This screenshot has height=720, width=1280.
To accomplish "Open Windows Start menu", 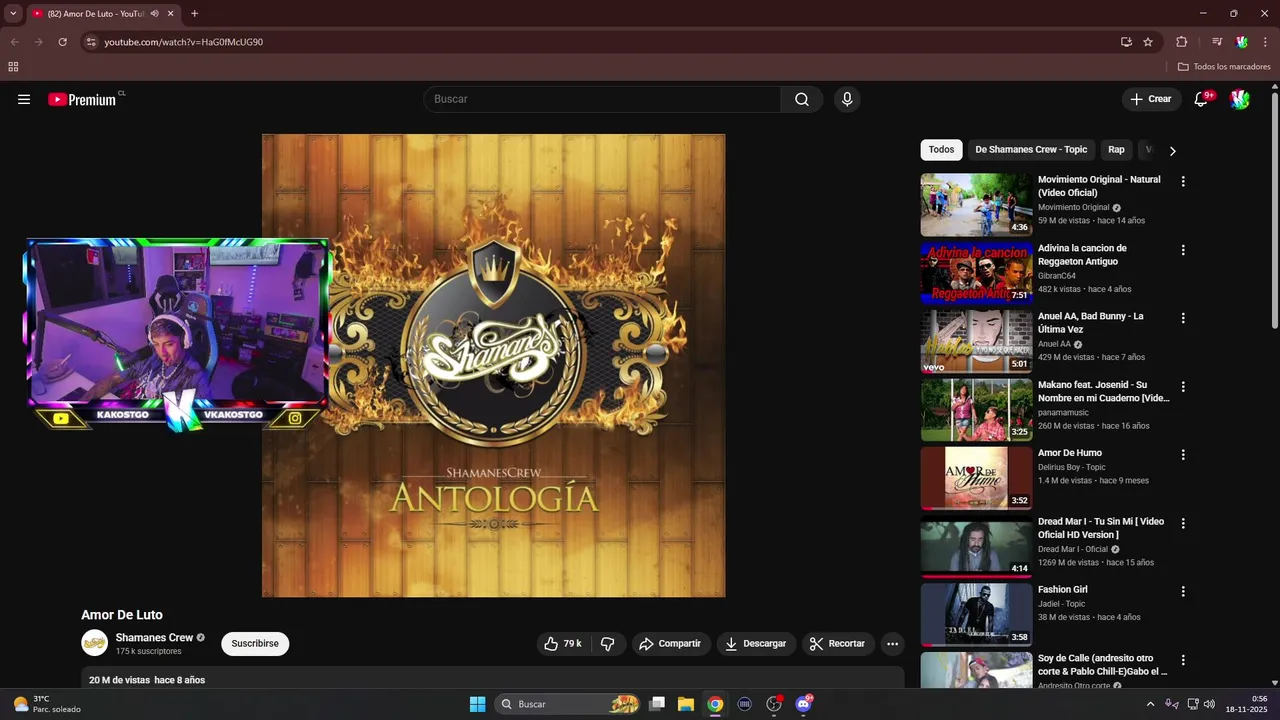I will tap(478, 704).
